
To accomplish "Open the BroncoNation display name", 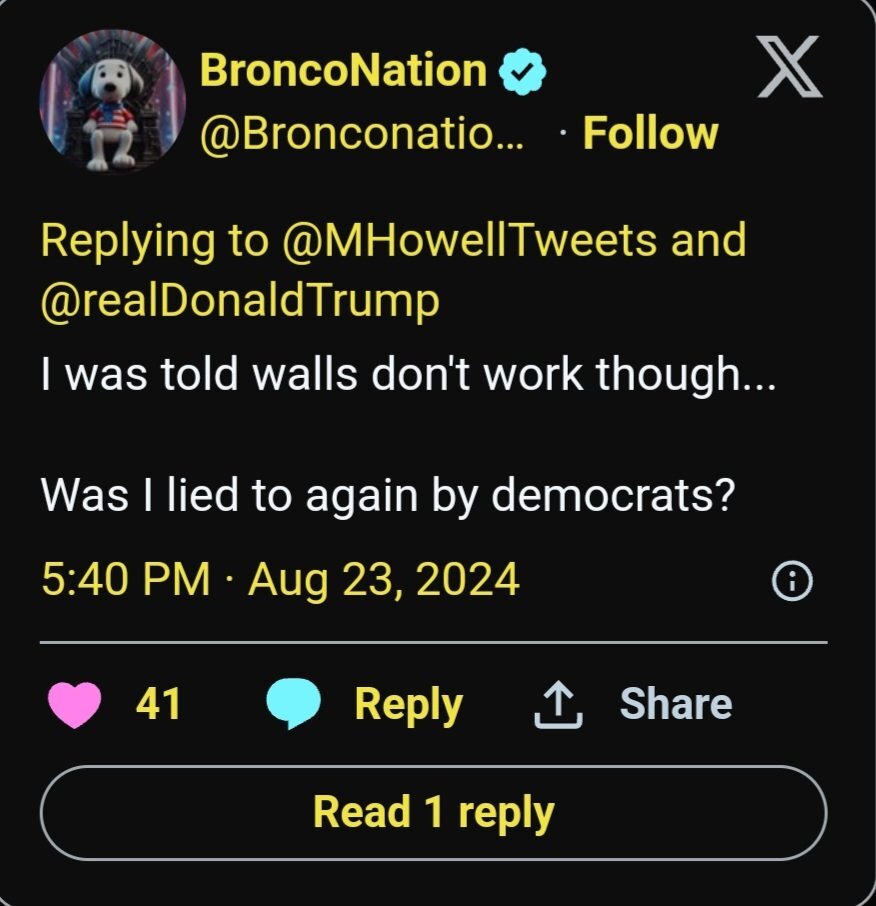I will 343,71.
